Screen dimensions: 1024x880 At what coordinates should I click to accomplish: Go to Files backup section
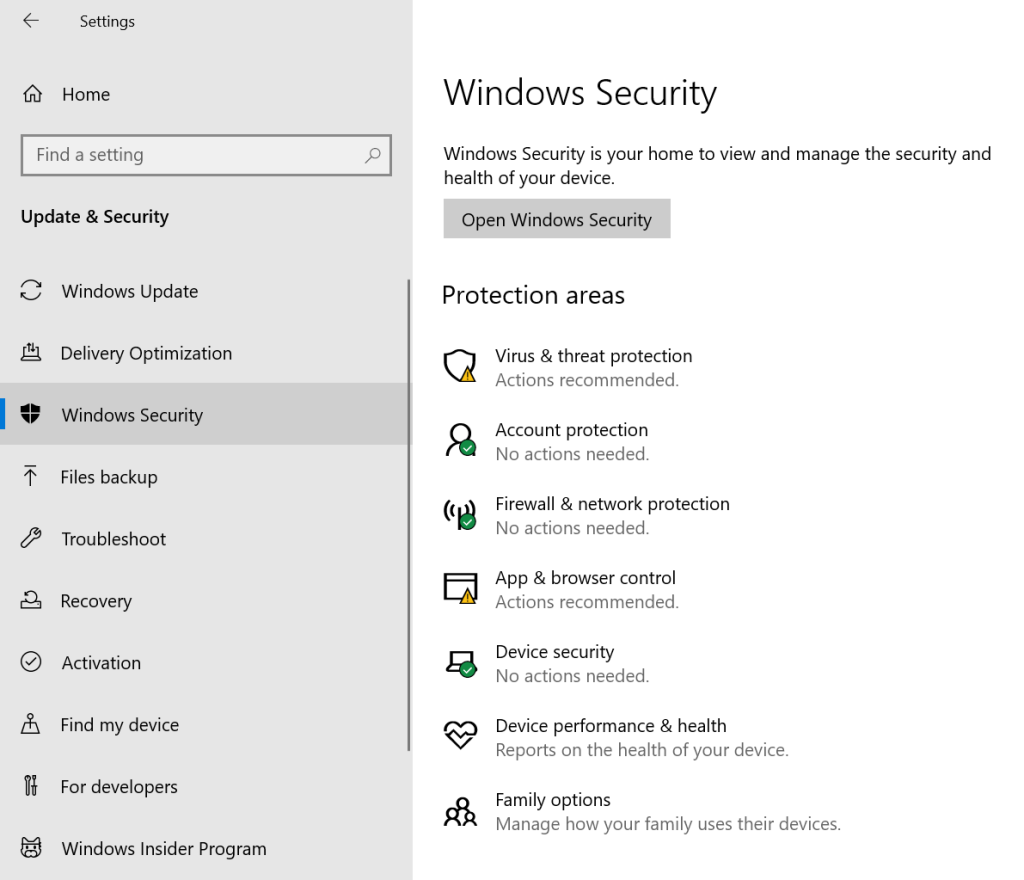click(x=108, y=477)
